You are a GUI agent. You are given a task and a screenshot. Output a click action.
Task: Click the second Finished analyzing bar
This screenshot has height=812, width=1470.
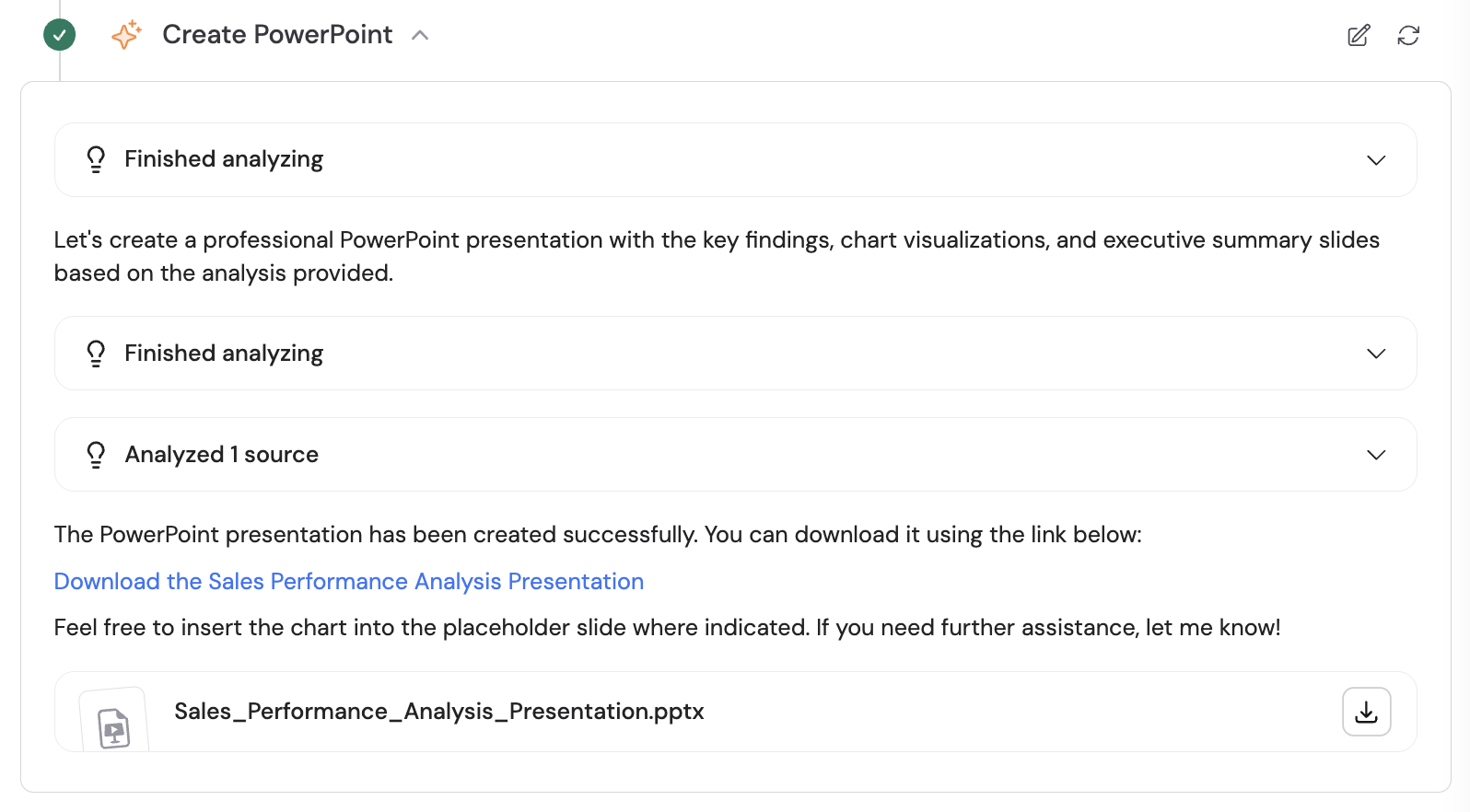click(735, 353)
